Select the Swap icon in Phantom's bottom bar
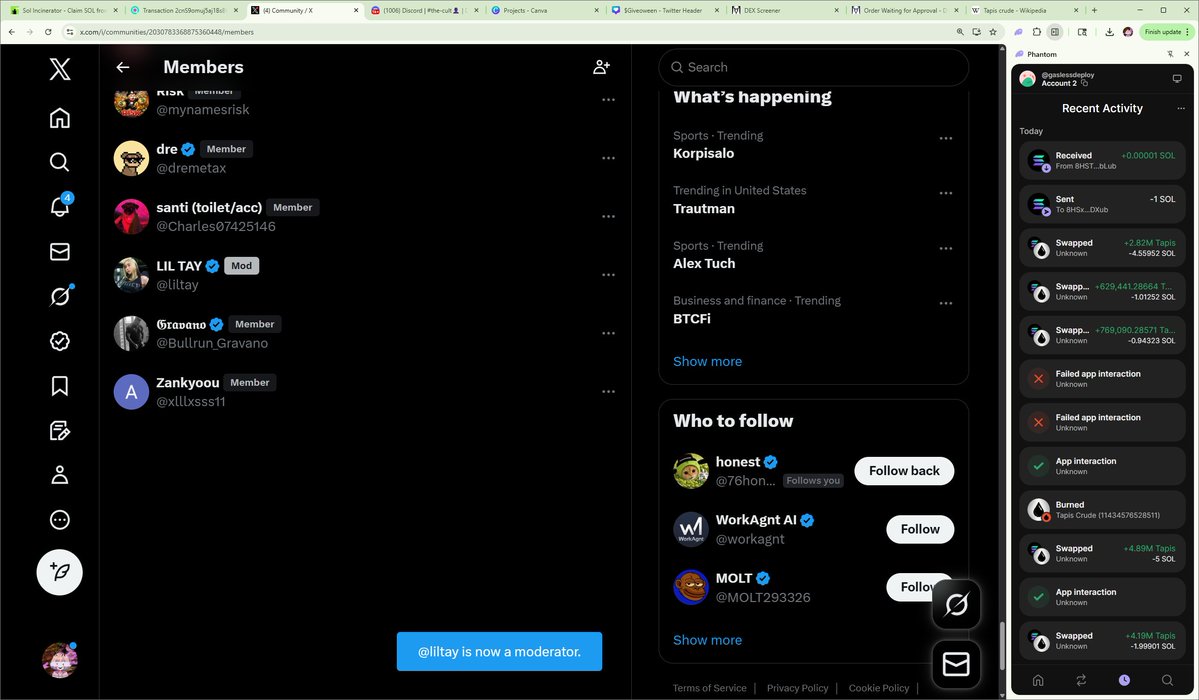Image resolution: width=1199 pixels, height=700 pixels. pos(1083,679)
